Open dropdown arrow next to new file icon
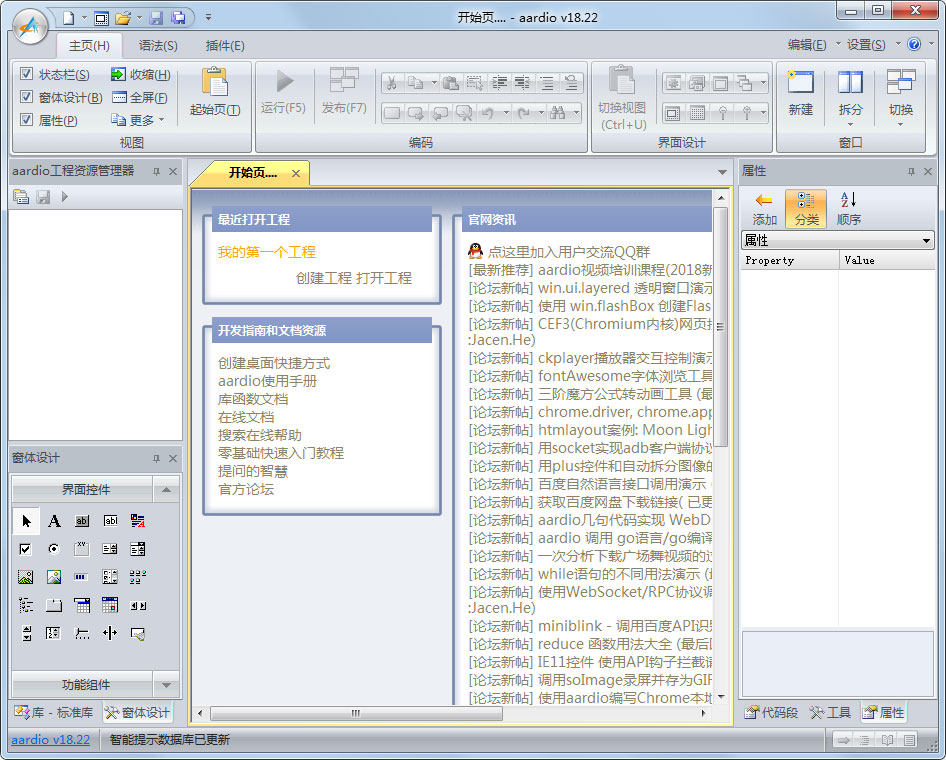Screen dimensions: 946x760 (84, 18)
